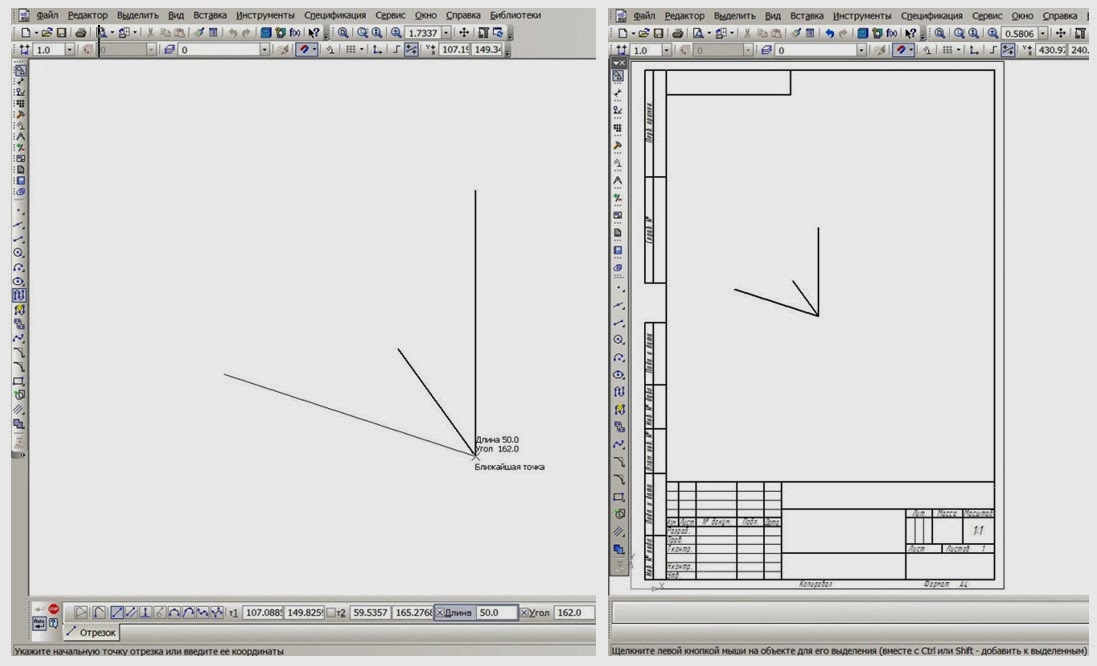Click Pan view icon in right window
The height and width of the screenshot is (666, 1097).
tap(1061, 33)
